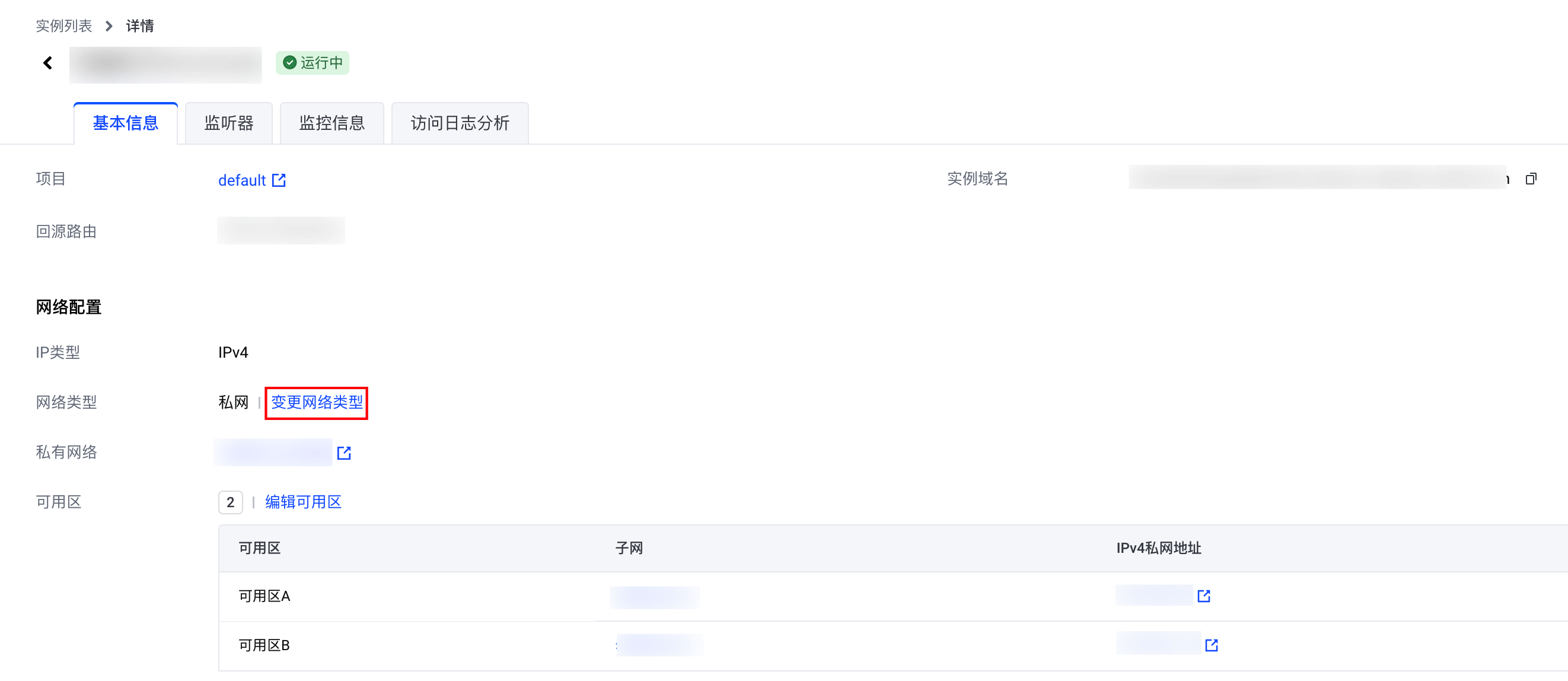Open external link icon next to default

point(279,180)
